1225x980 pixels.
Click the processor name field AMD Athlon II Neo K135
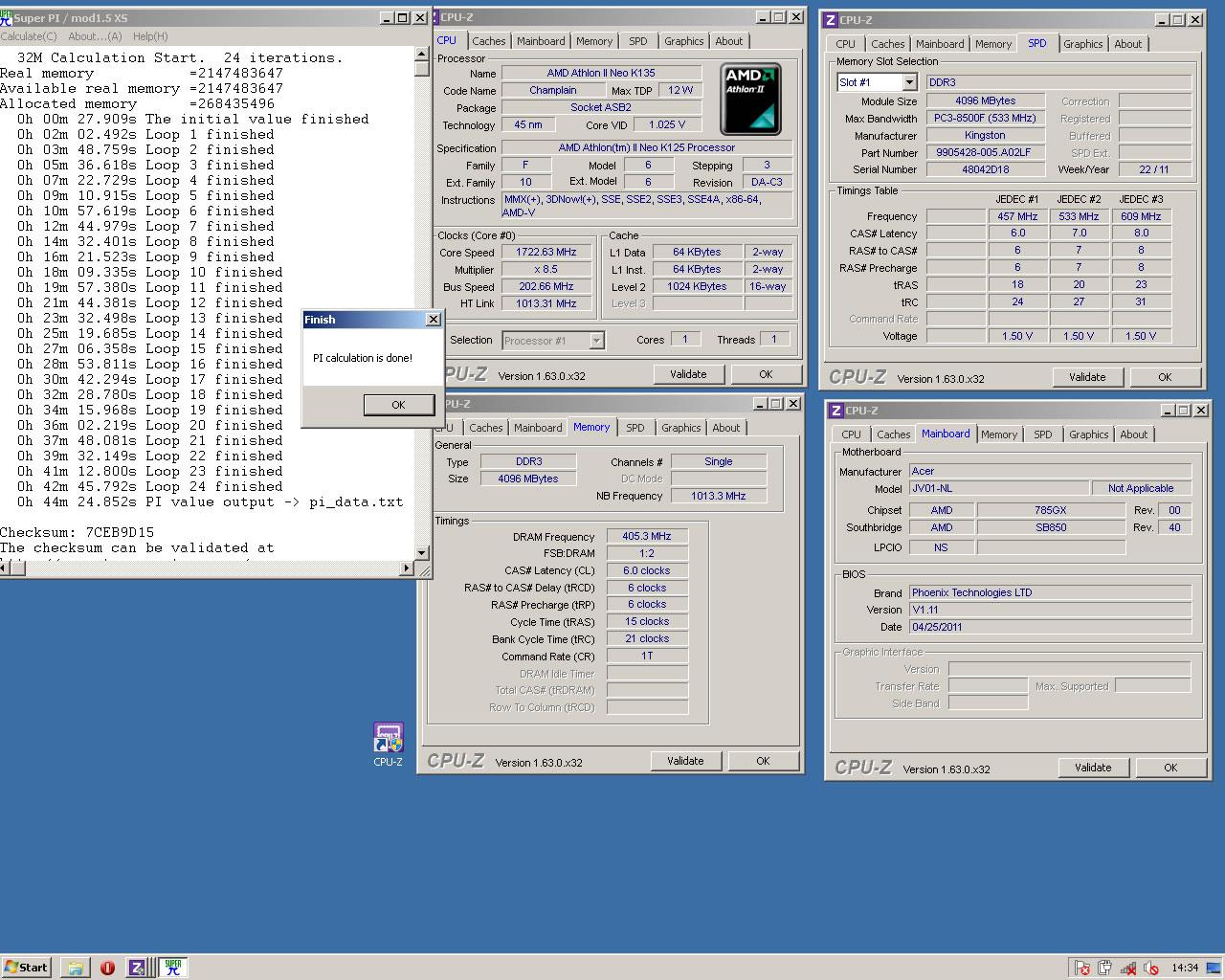[x=601, y=73]
